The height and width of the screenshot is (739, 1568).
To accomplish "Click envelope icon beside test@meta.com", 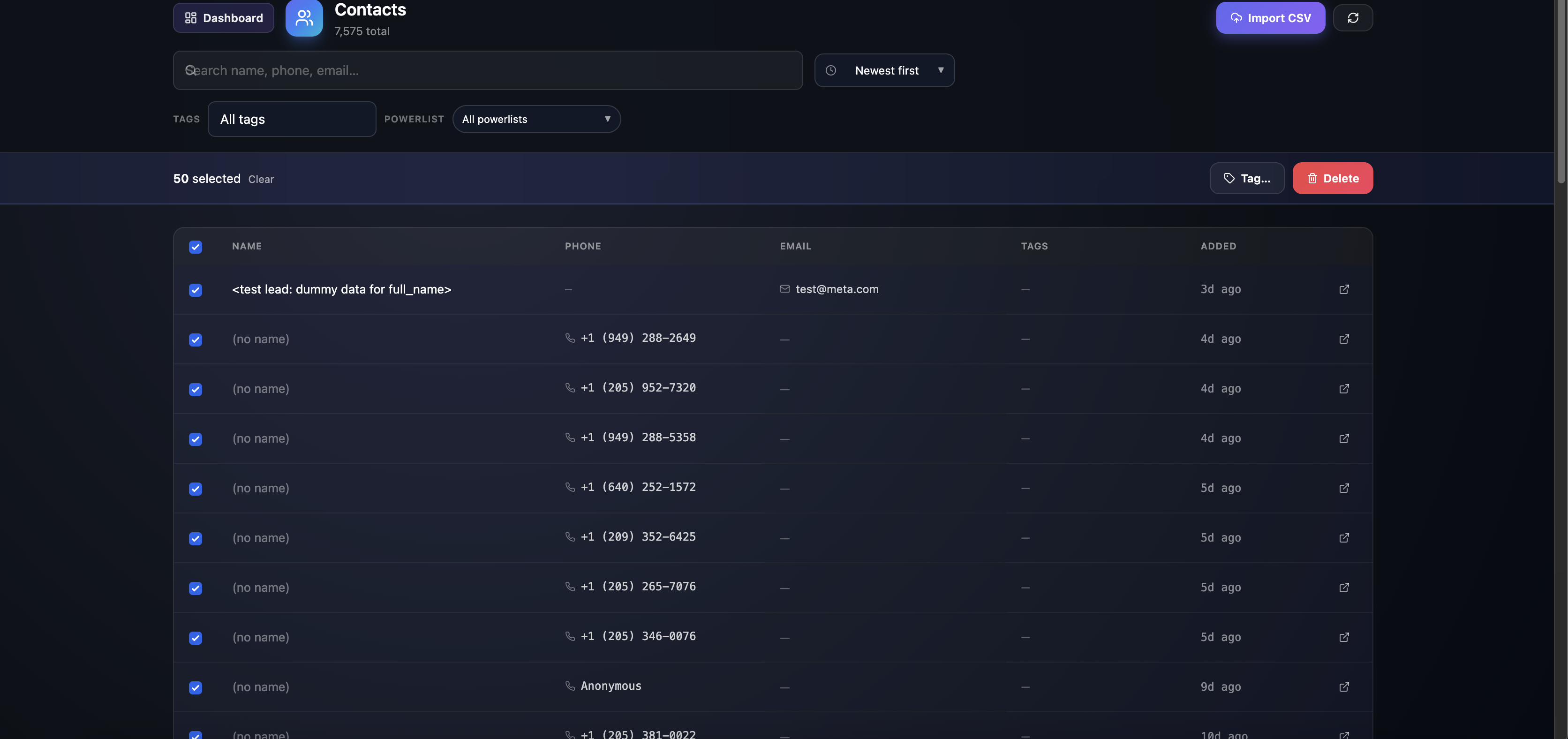I will [784, 289].
